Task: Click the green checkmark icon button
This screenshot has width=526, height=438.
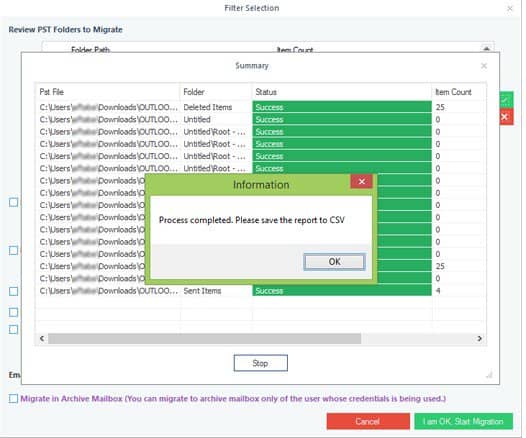Action: point(506,100)
